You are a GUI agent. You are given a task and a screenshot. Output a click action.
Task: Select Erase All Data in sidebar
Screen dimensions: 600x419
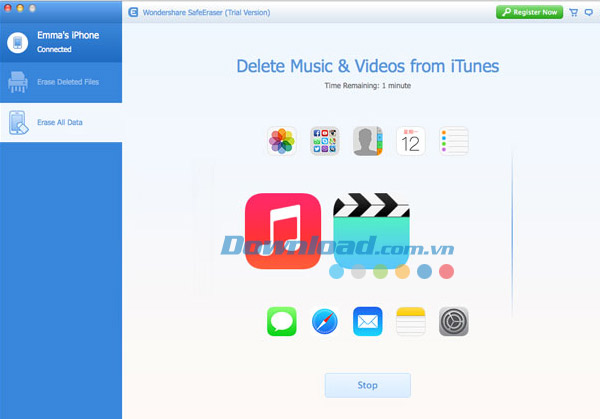tap(61, 122)
